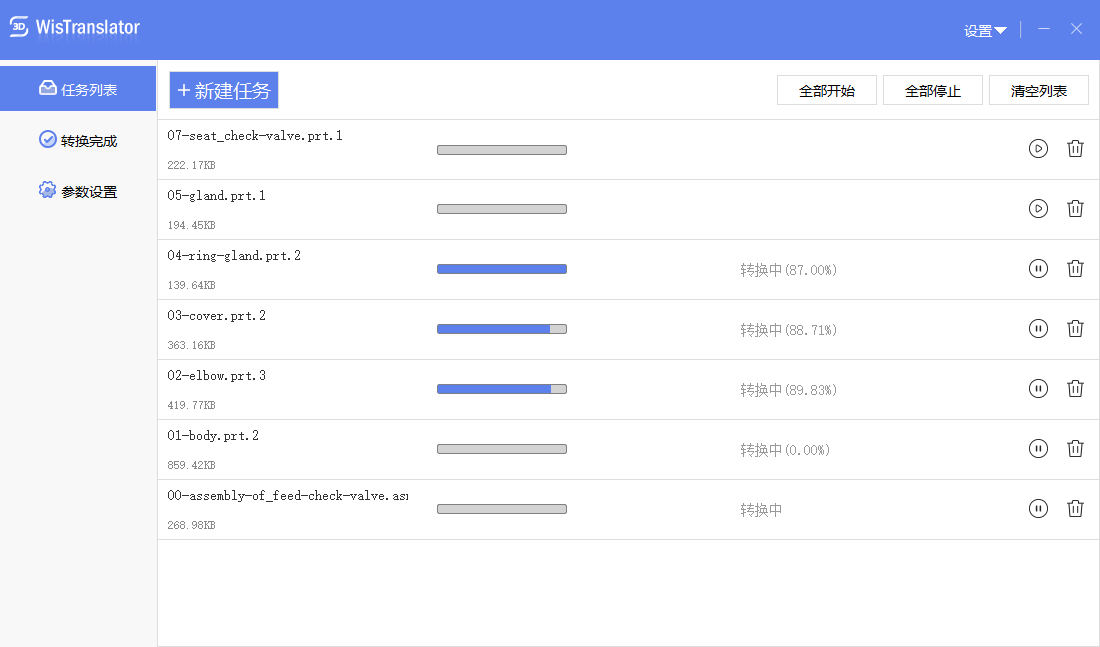Start conversion of 05-gland.prt.1

(1038, 208)
